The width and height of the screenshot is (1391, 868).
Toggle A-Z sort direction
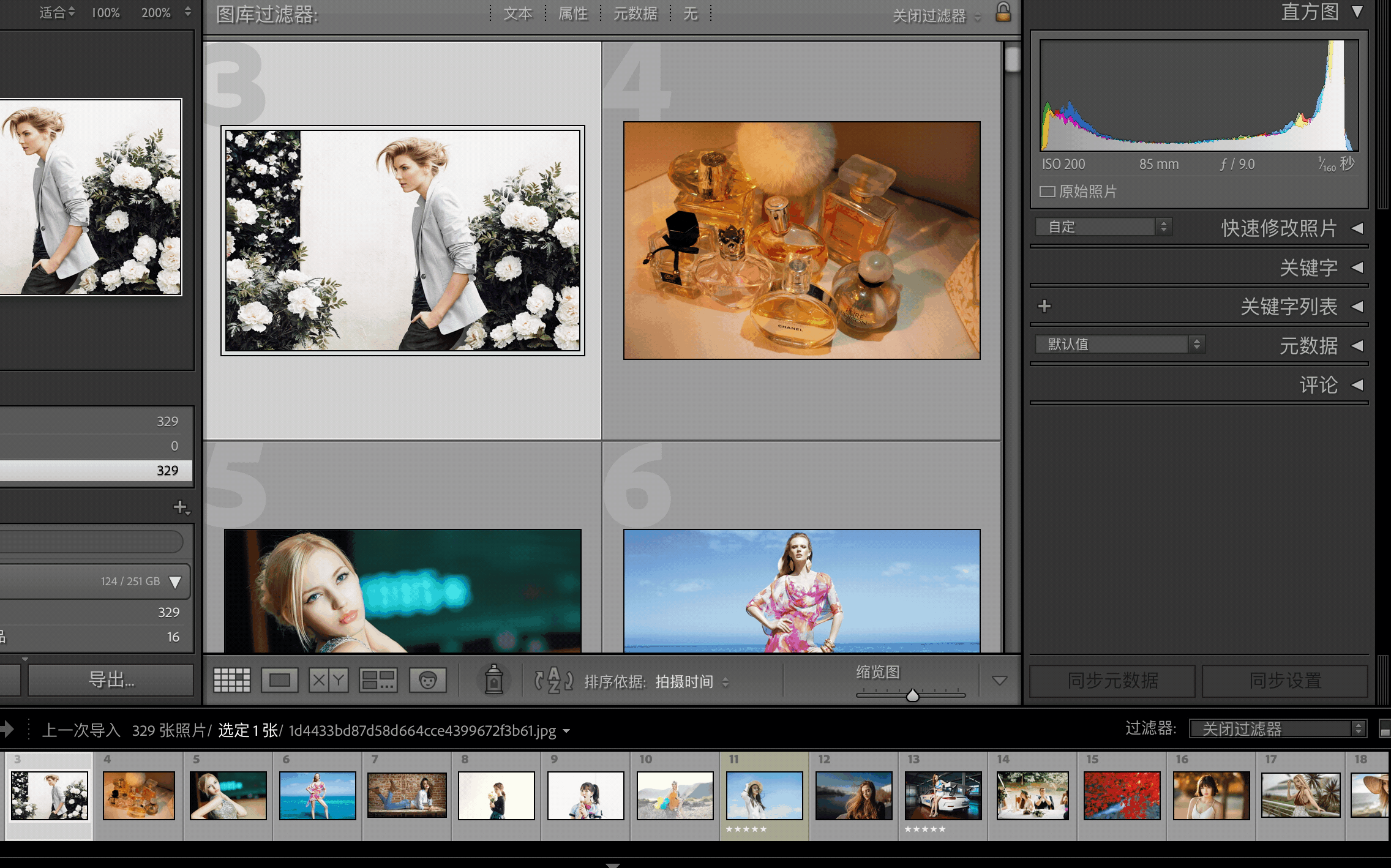[x=553, y=680]
